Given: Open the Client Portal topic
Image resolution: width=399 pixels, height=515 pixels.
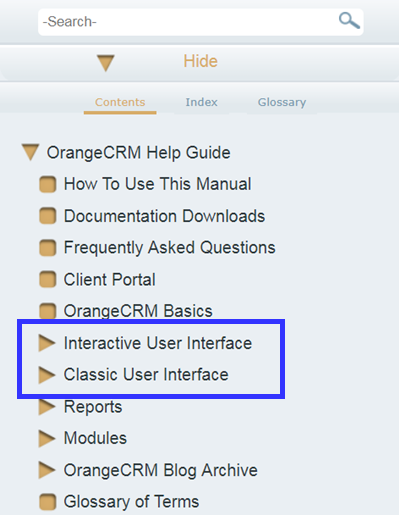Looking at the screenshot, I should (109, 279).
